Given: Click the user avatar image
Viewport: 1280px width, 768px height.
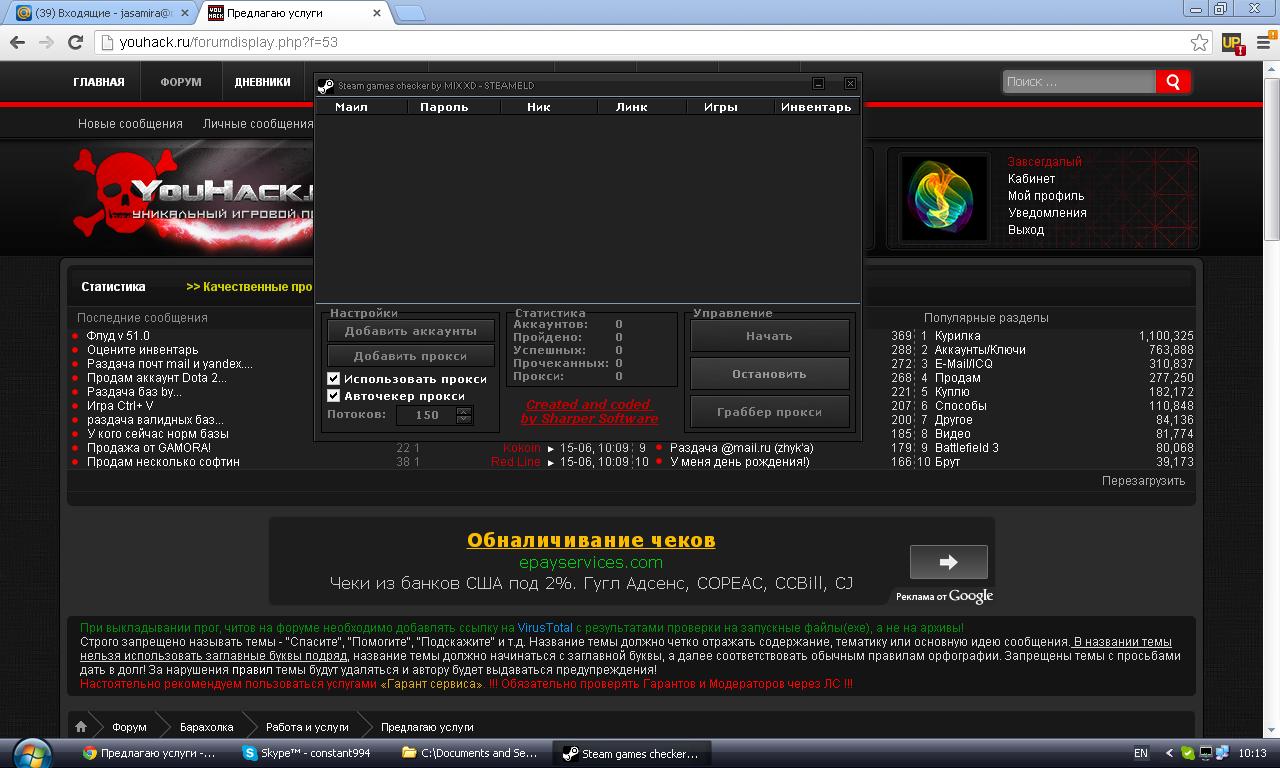Looking at the screenshot, I should click(944, 198).
